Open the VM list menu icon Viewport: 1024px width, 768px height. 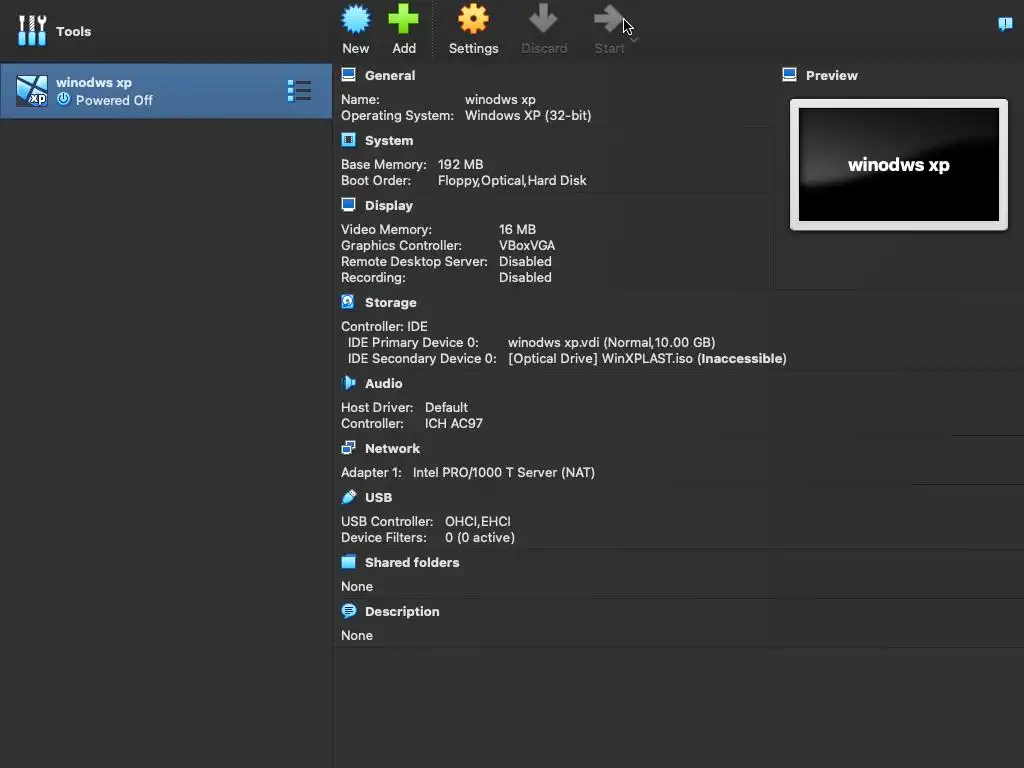tap(299, 91)
